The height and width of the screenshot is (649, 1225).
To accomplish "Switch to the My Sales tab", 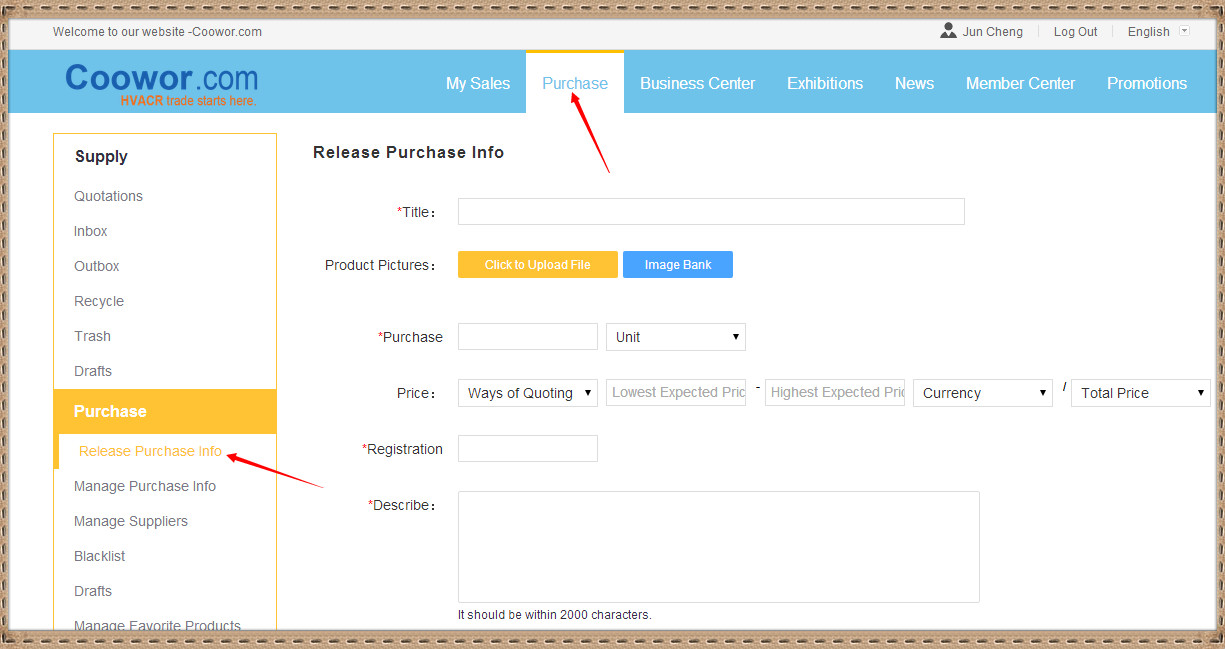I will 478,83.
